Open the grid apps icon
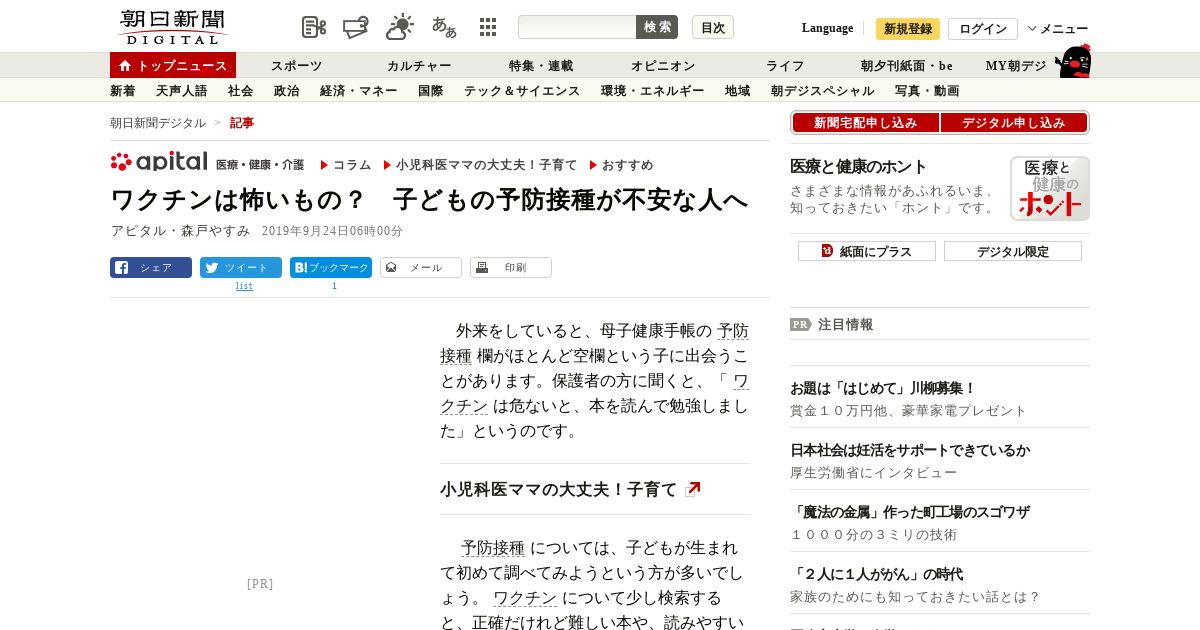1200x630 pixels. coord(488,27)
